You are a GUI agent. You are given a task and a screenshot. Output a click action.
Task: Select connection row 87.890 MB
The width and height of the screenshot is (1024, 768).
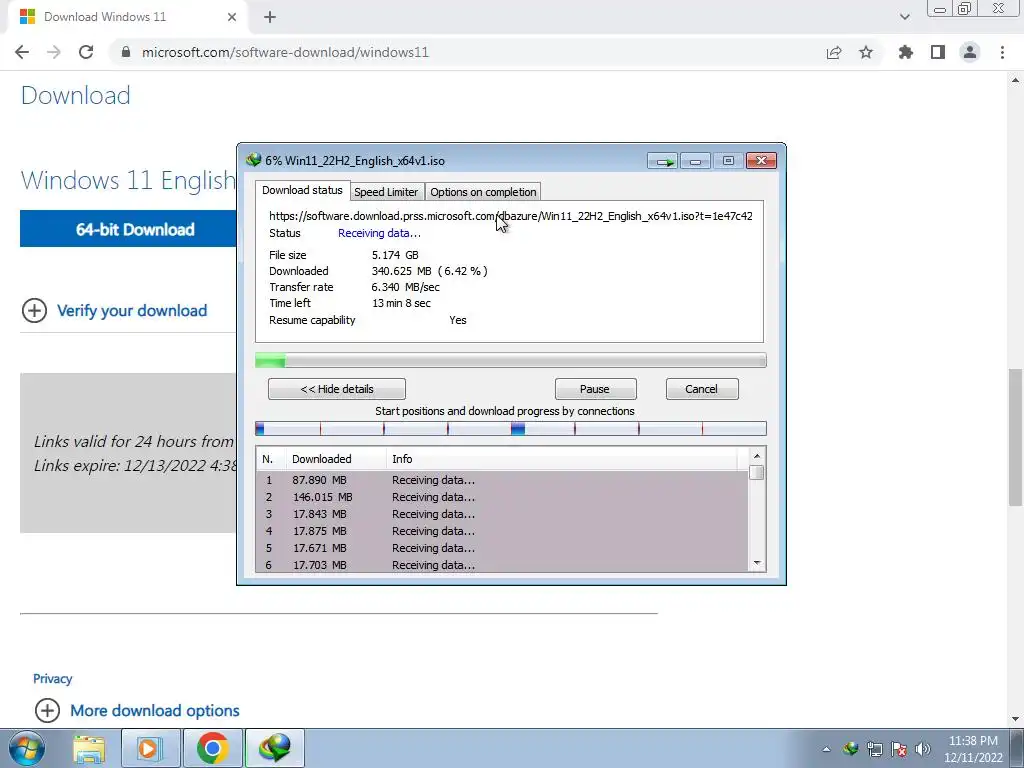click(x=502, y=480)
